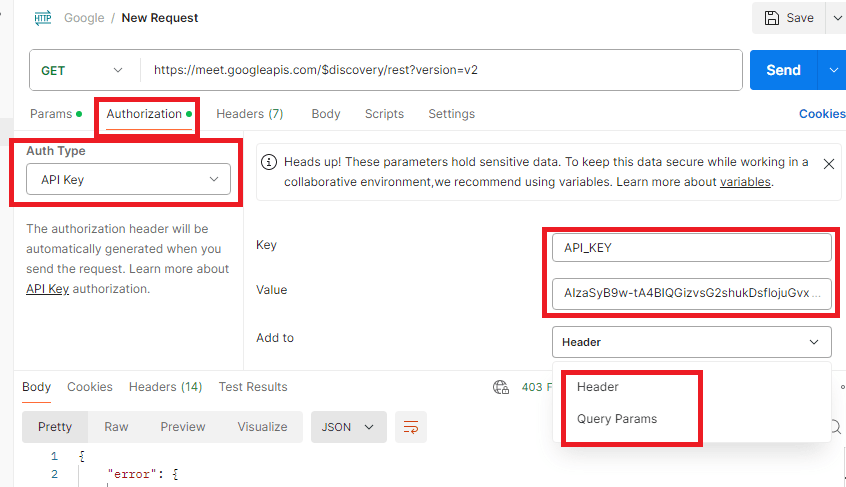Viewport: 846px width, 487px height.
Task: Open the Scripts tab
Action: point(384,114)
